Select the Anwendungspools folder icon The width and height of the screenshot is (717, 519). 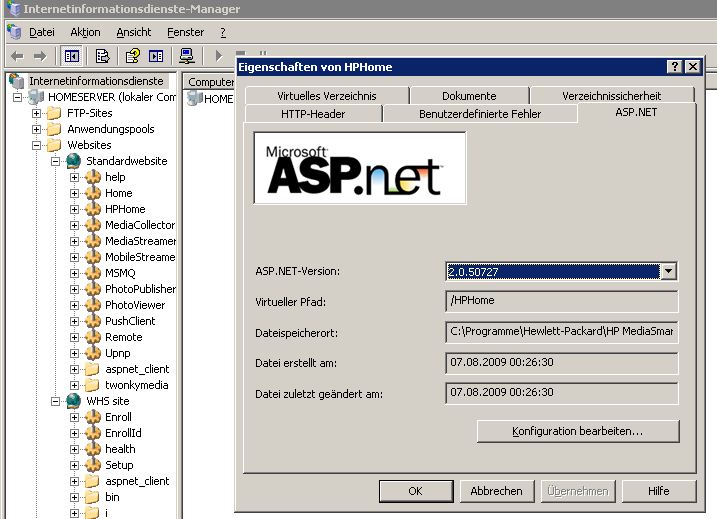tap(54, 129)
